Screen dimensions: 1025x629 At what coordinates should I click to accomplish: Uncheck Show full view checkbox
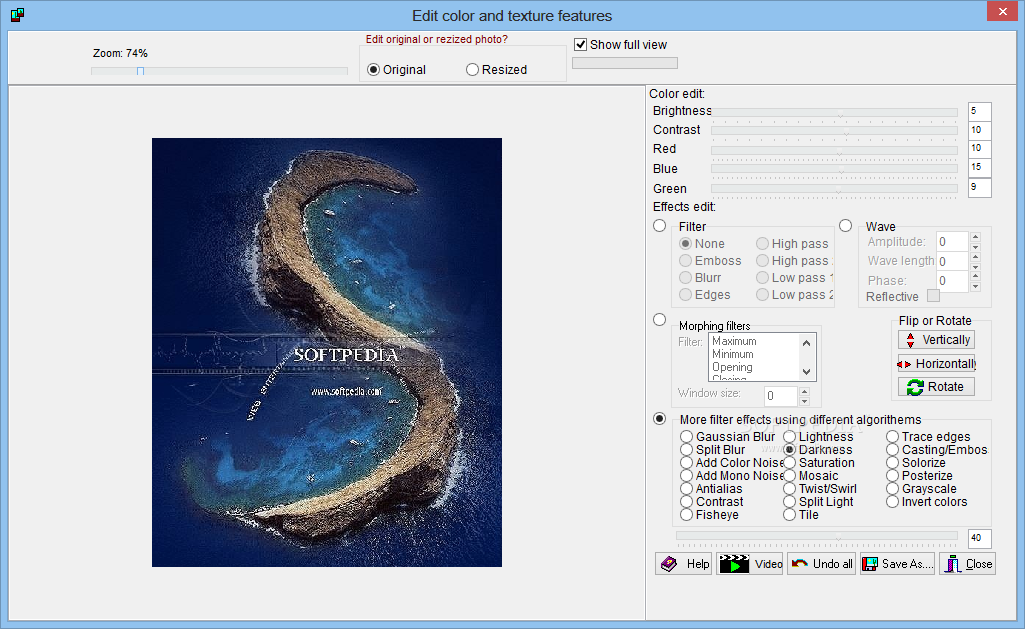click(580, 44)
